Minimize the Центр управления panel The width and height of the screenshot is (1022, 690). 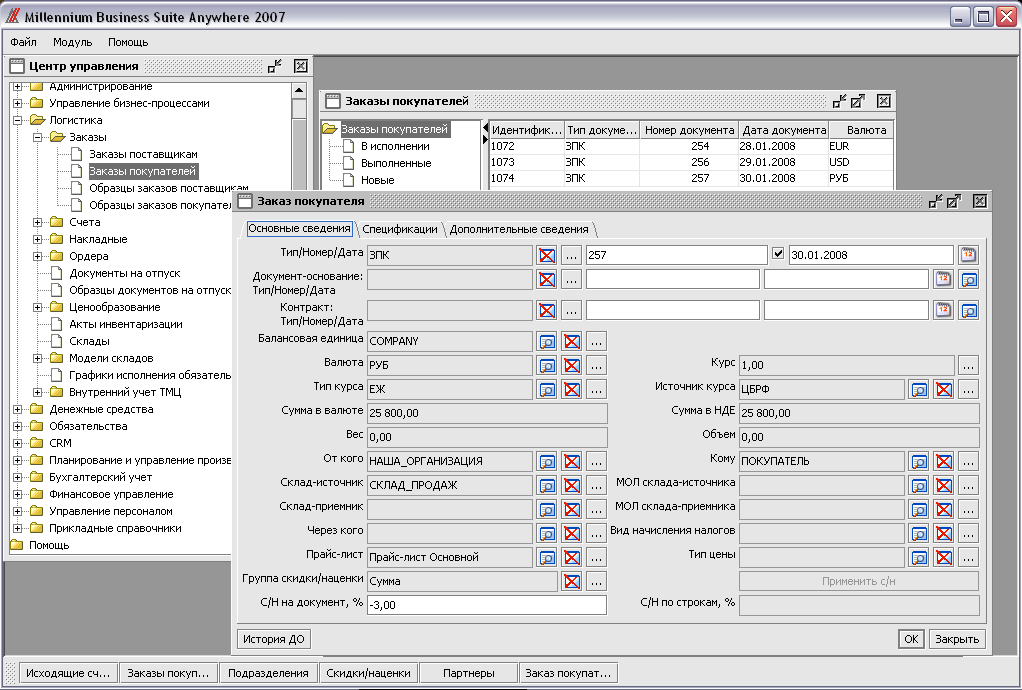275,66
